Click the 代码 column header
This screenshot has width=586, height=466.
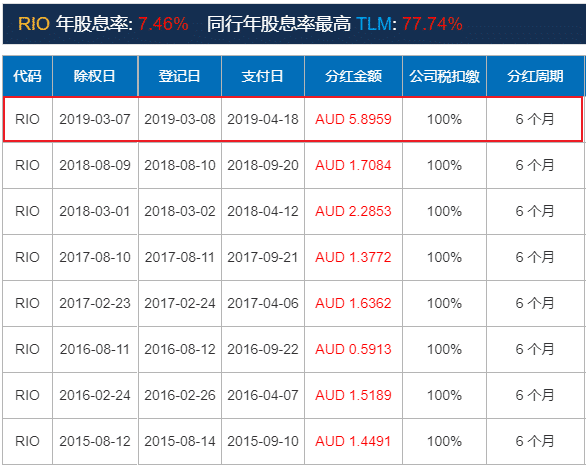[27, 76]
